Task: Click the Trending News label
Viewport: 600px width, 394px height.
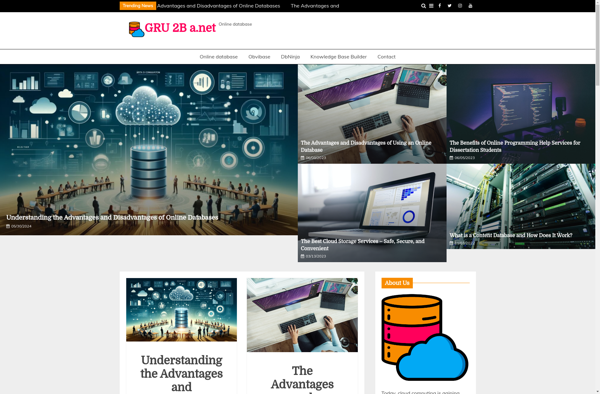Action: (138, 6)
